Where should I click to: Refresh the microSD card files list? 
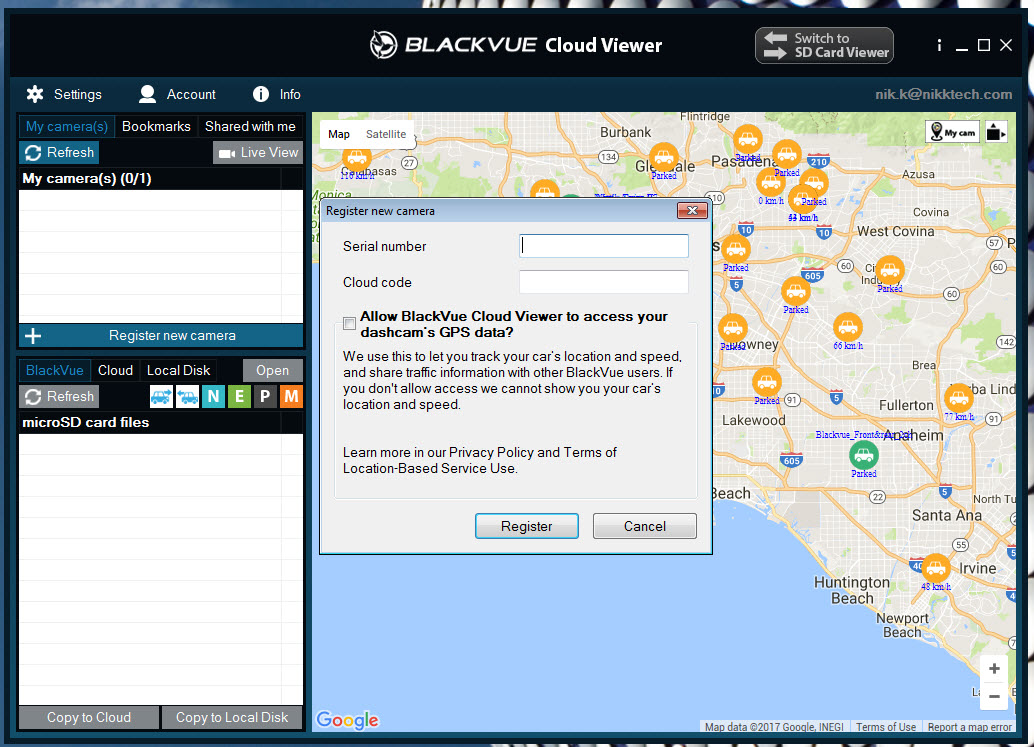coord(59,396)
